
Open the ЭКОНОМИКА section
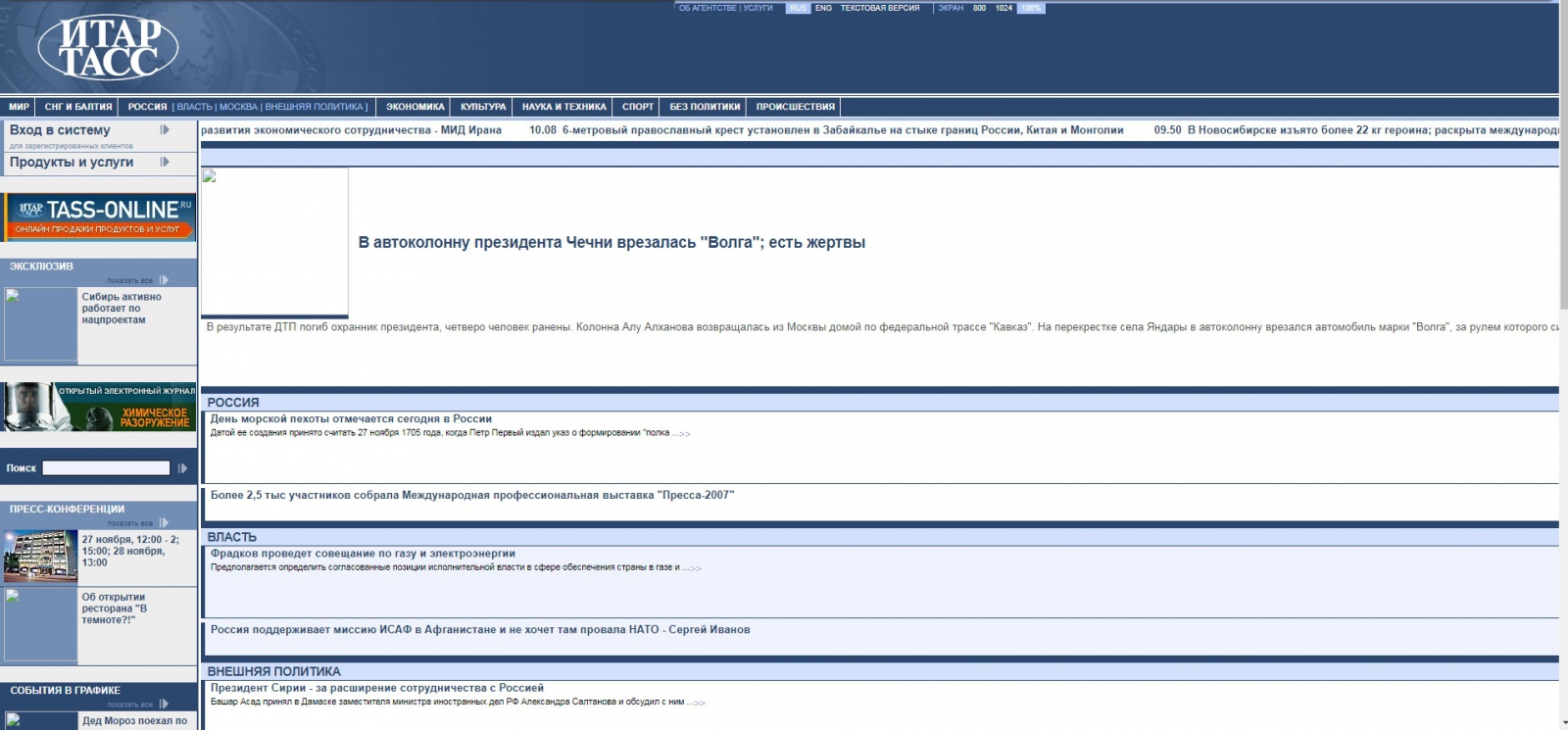(416, 107)
